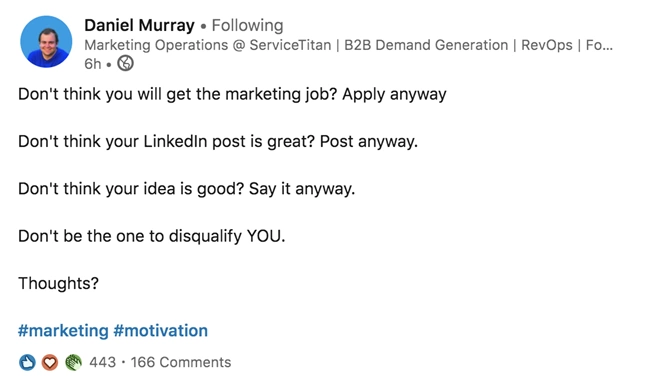This screenshot has height=380, width=650.
Task: Click the blue thumbs-up like reaction icon
Action: point(27,363)
